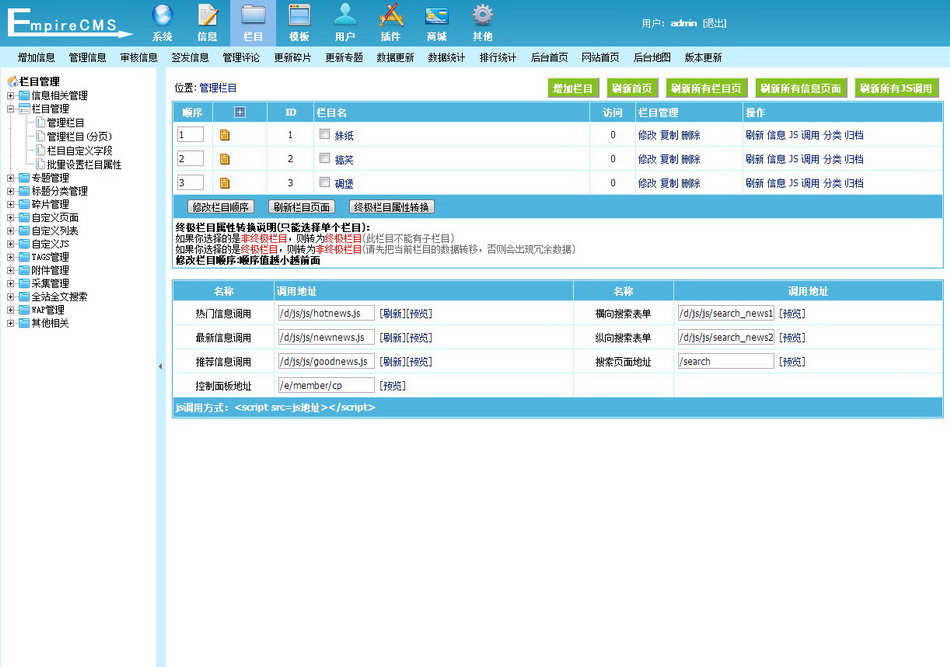This screenshot has width=950, height=667.
Task: Expand the 附件管理 tree node
Action: pos(10,271)
